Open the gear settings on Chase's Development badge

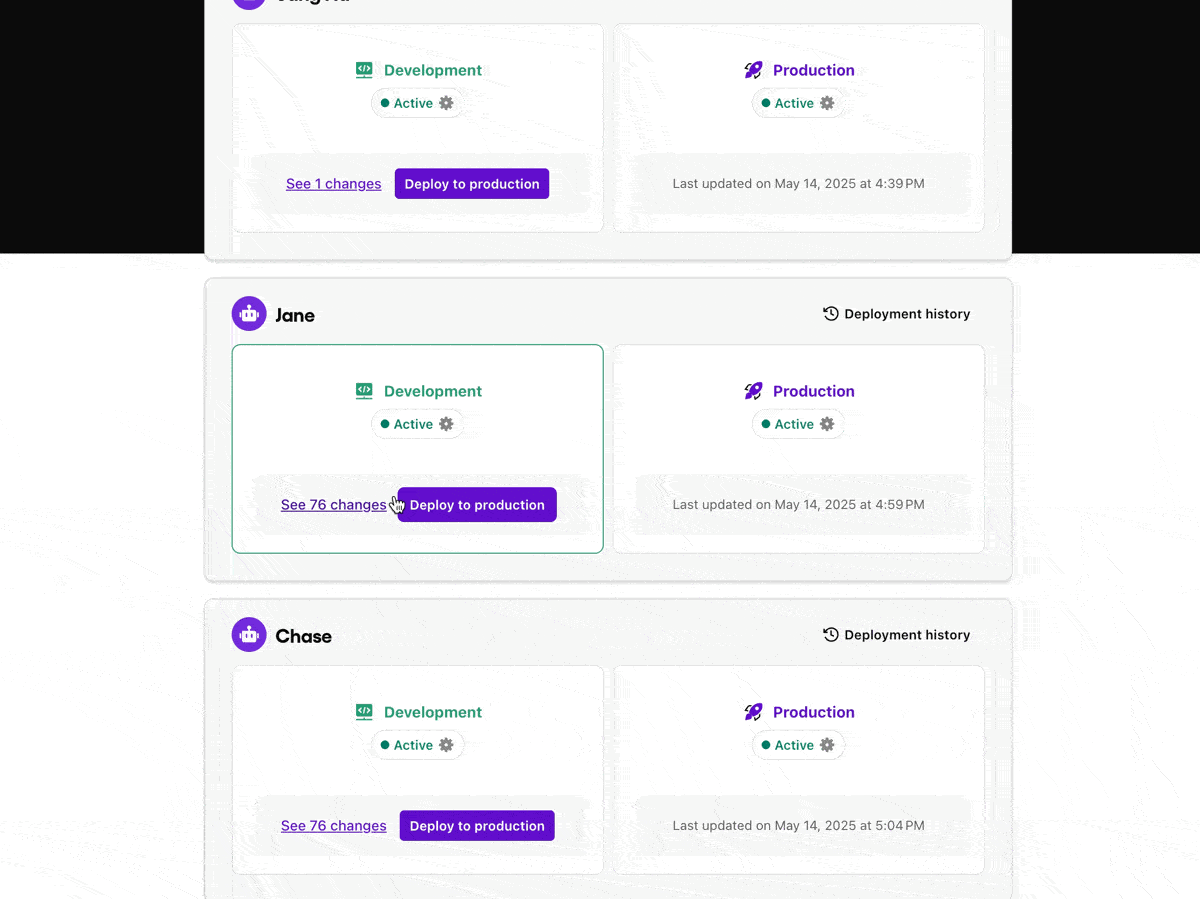[x=447, y=745]
